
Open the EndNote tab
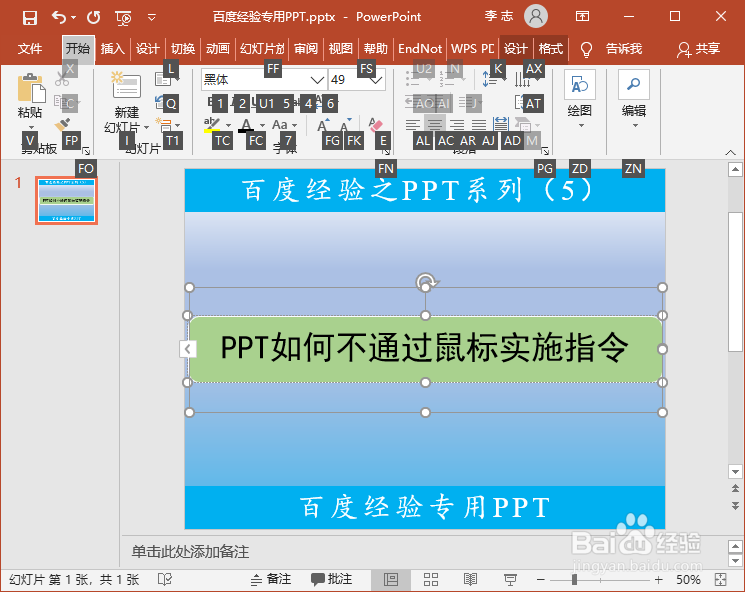click(420, 48)
